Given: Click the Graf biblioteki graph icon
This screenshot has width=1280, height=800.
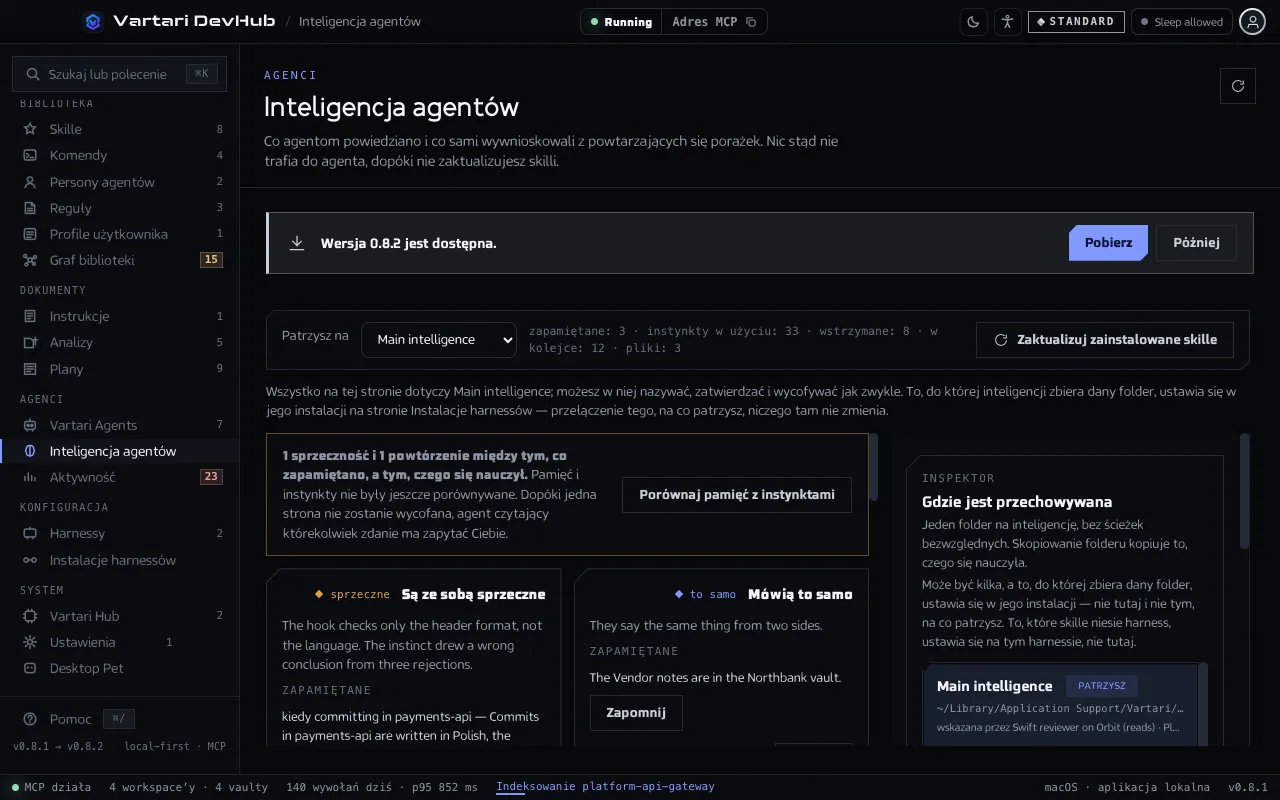Looking at the screenshot, I should click(30, 260).
